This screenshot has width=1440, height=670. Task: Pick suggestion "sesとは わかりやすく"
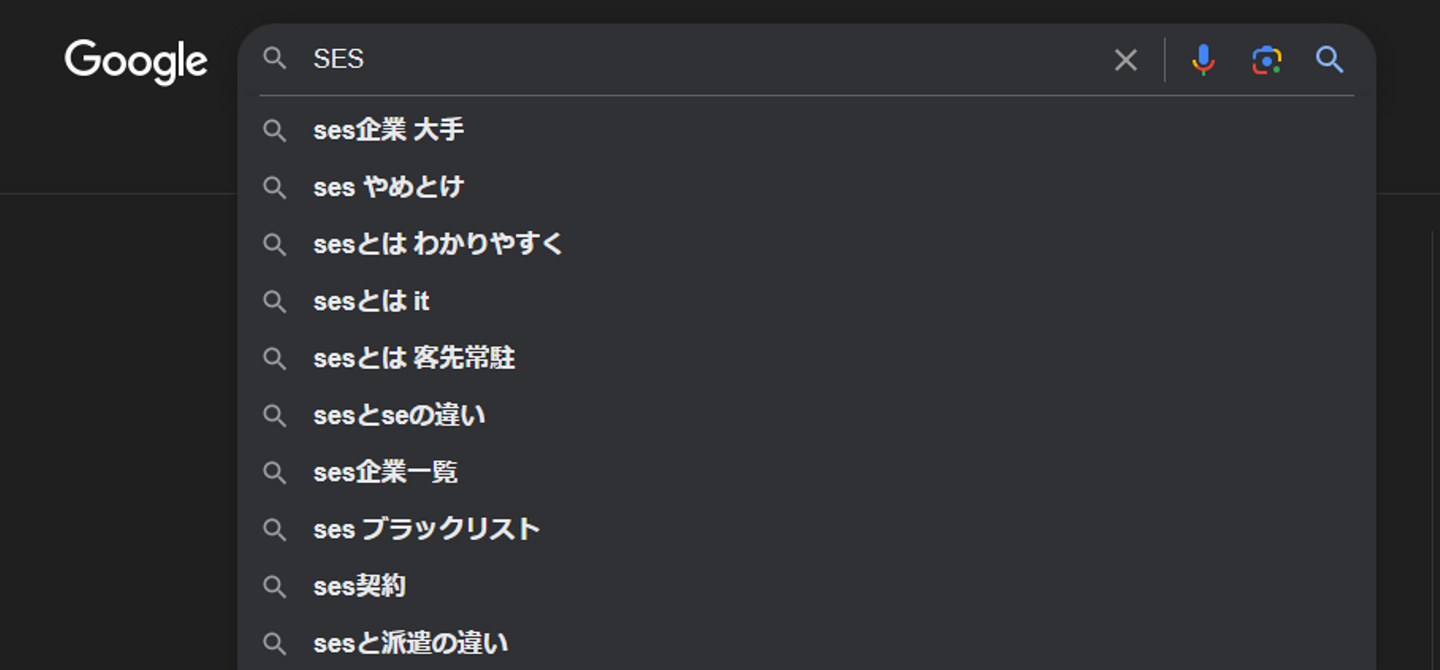tap(438, 244)
